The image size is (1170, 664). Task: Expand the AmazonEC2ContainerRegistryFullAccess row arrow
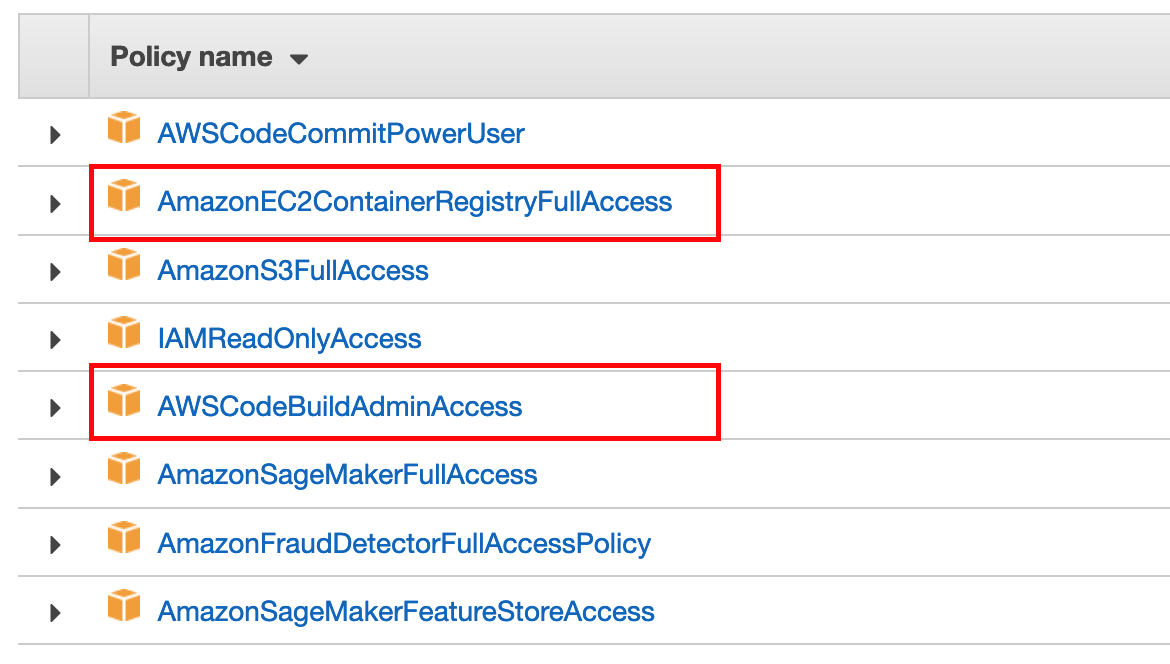(x=54, y=204)
